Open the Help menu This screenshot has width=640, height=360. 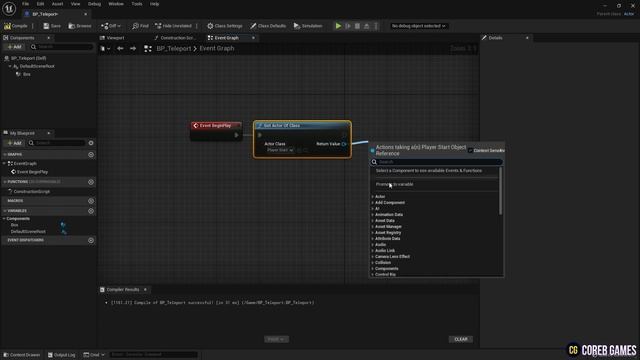[154, 4]
